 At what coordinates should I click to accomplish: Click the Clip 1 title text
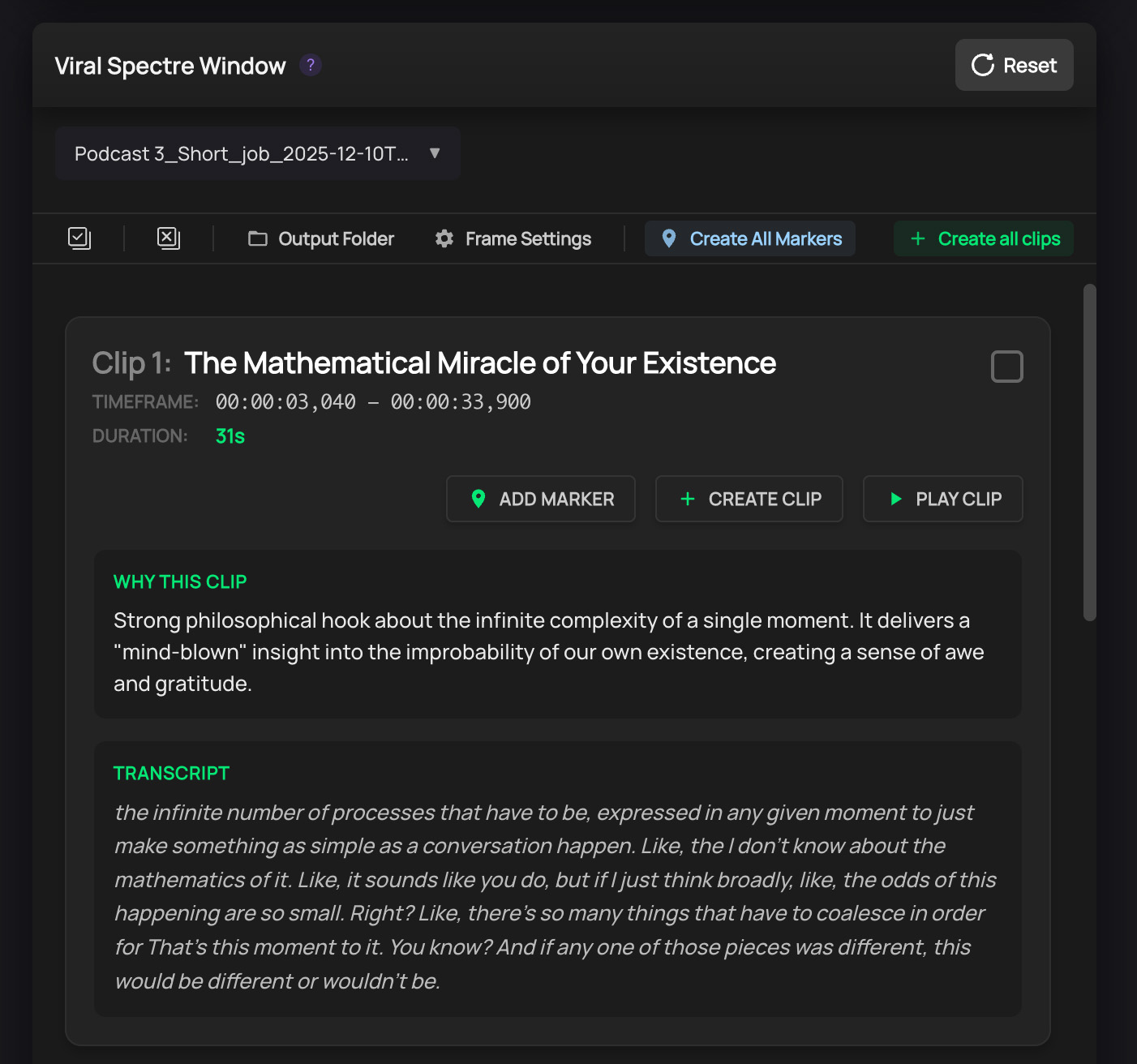tap(479, 363)
